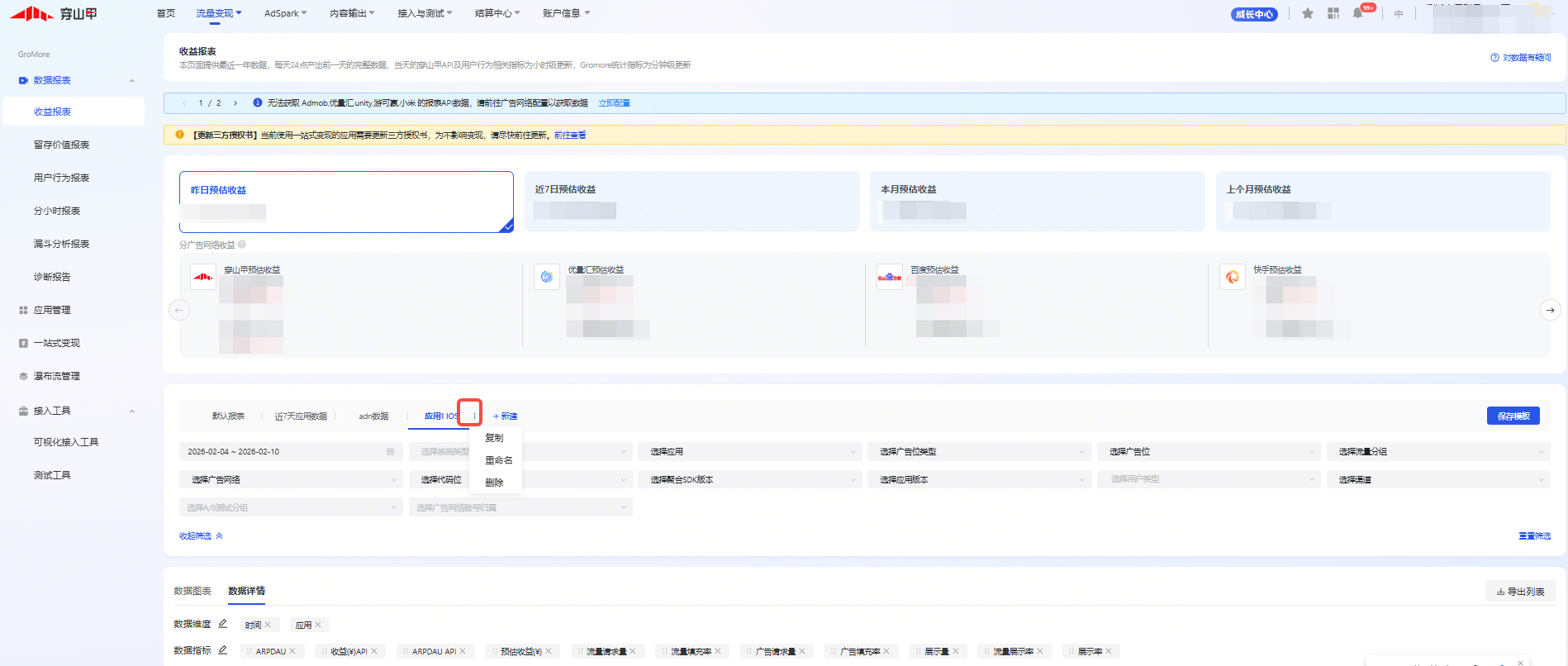Open the apps grid icon in header

pyautogui.click(x=1333, y=14)
